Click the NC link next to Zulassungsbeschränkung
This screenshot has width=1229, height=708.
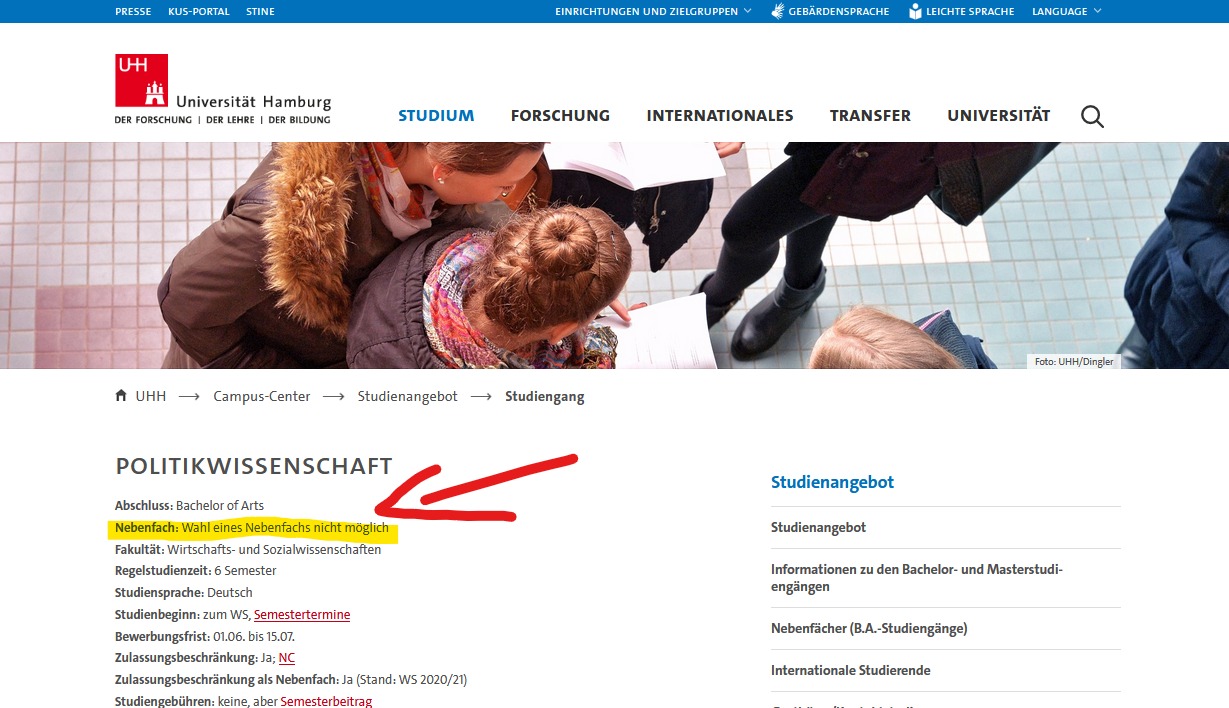pos(286,657)
